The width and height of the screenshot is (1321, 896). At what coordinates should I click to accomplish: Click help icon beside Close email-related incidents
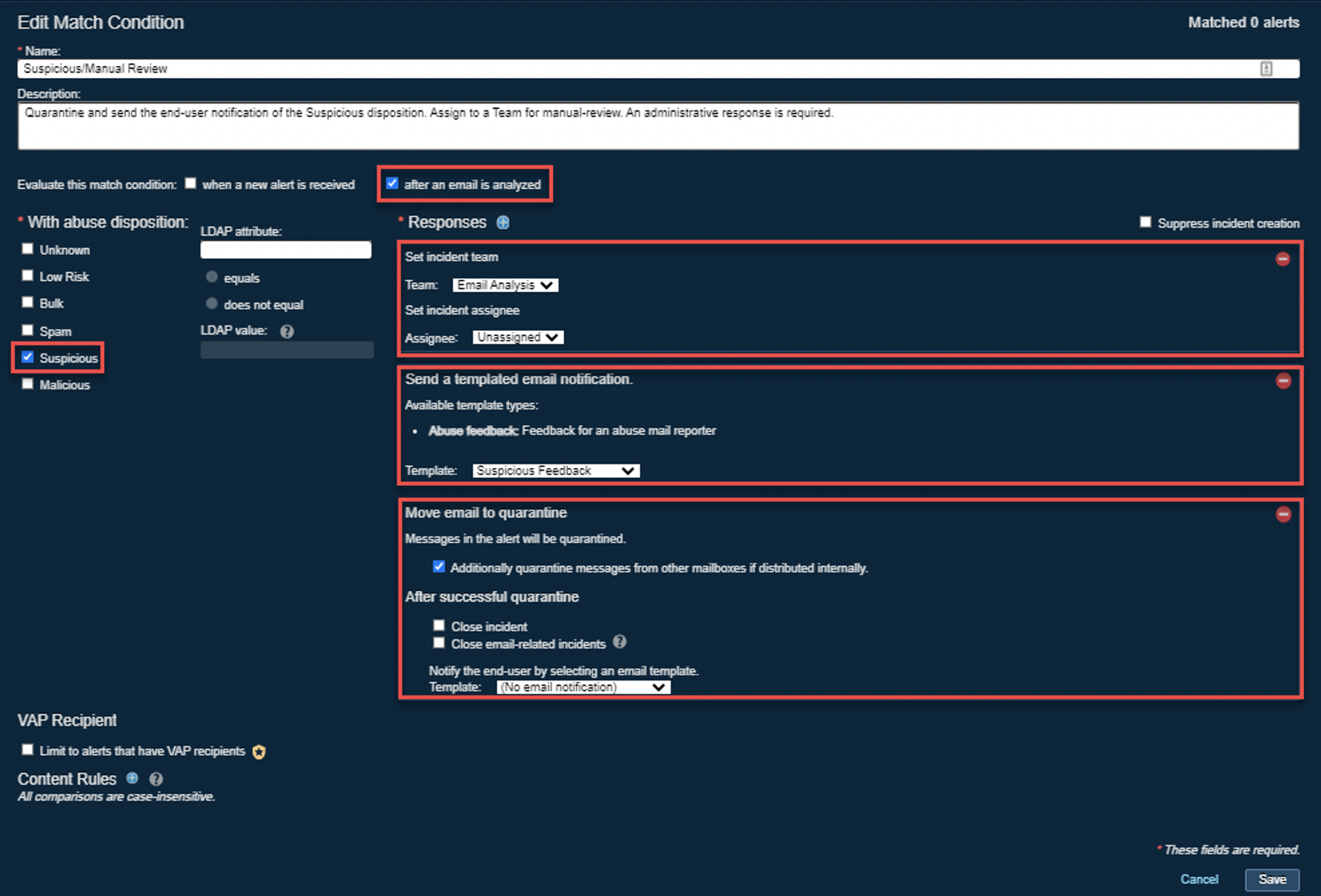(619, 642)
